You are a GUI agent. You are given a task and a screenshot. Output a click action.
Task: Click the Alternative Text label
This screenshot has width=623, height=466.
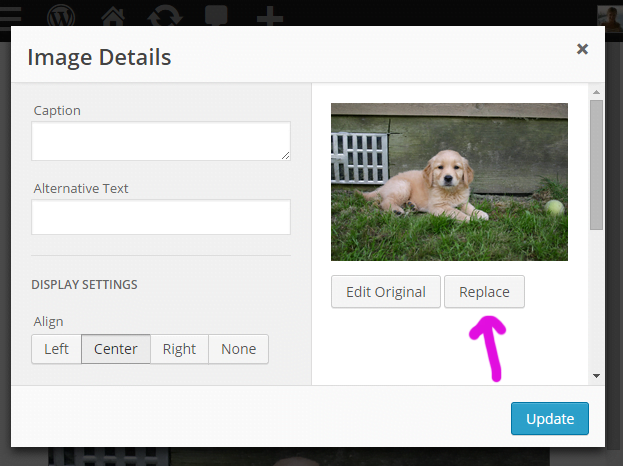tap(81, 188)
